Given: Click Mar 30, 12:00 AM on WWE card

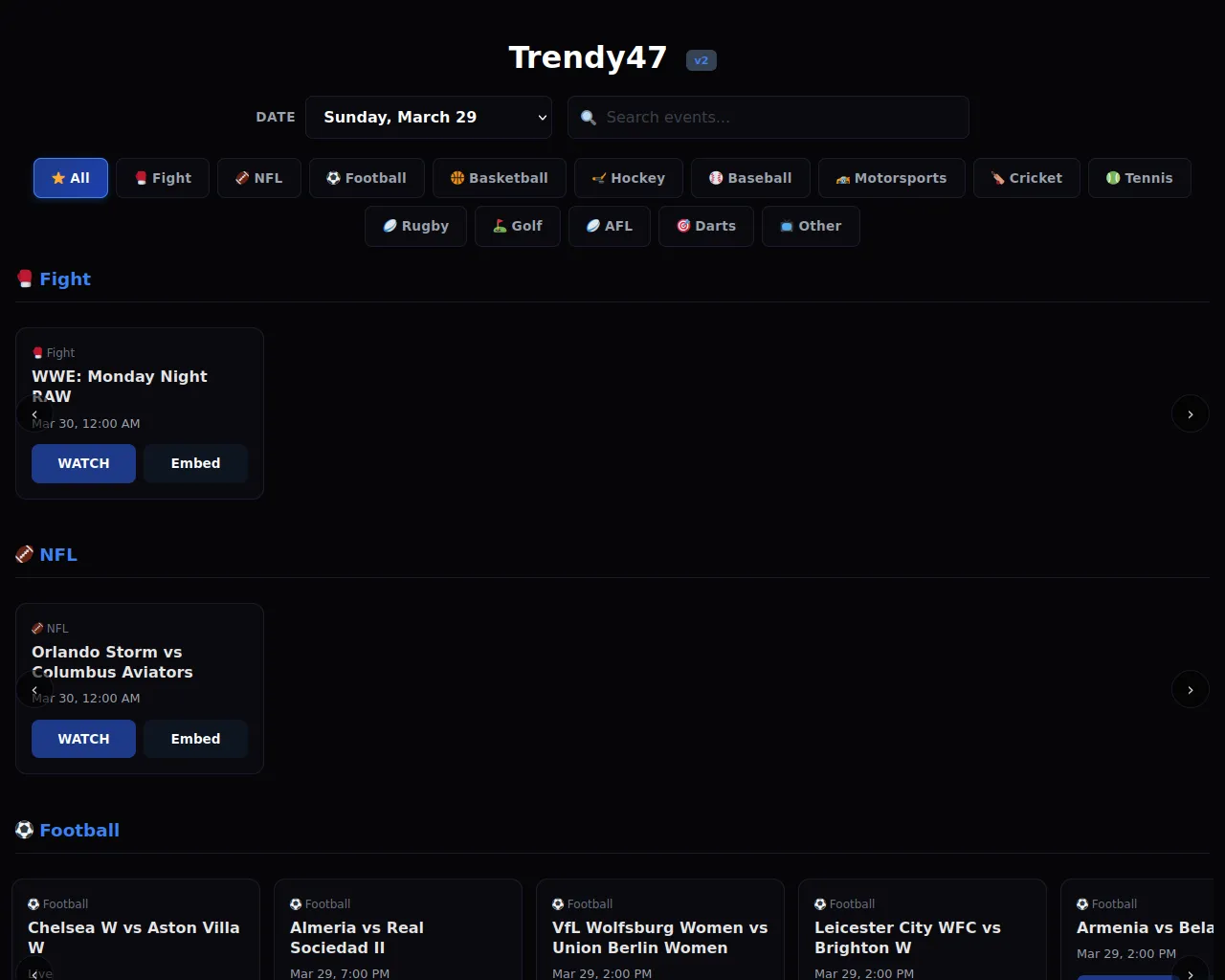Looking at the screenshot, I should 86,423.
